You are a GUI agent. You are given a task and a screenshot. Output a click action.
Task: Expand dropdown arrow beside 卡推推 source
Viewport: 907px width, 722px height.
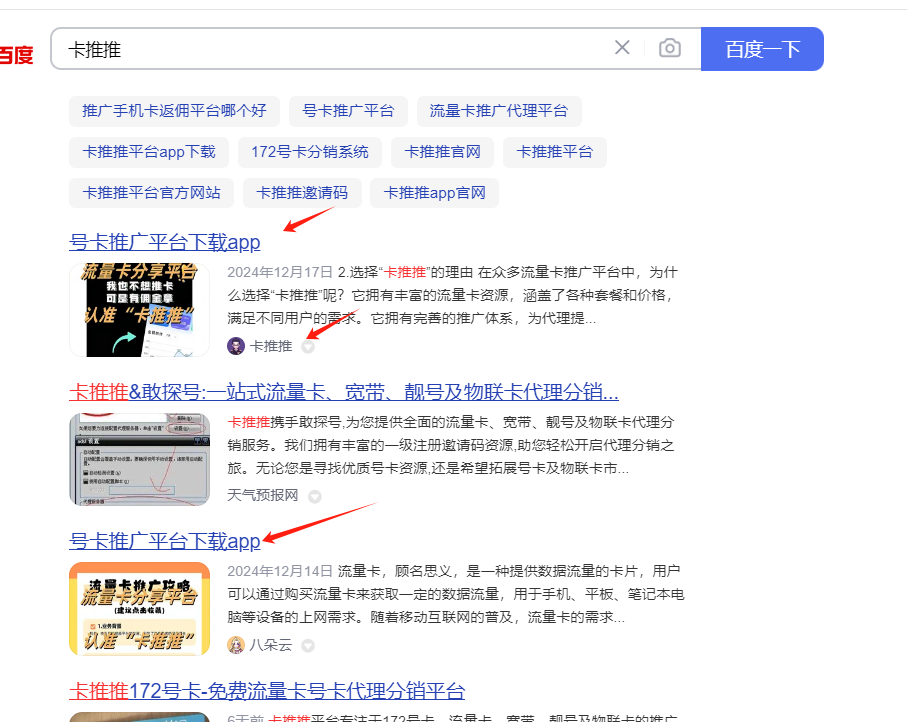pyautogui.click(x=308, y=347)
